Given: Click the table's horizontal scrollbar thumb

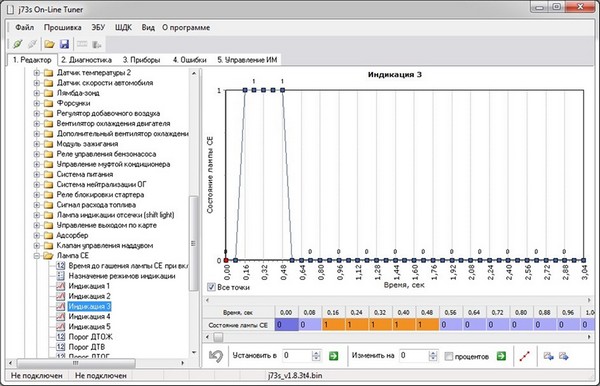Looking at the screenshot, I should click(218, 337).
